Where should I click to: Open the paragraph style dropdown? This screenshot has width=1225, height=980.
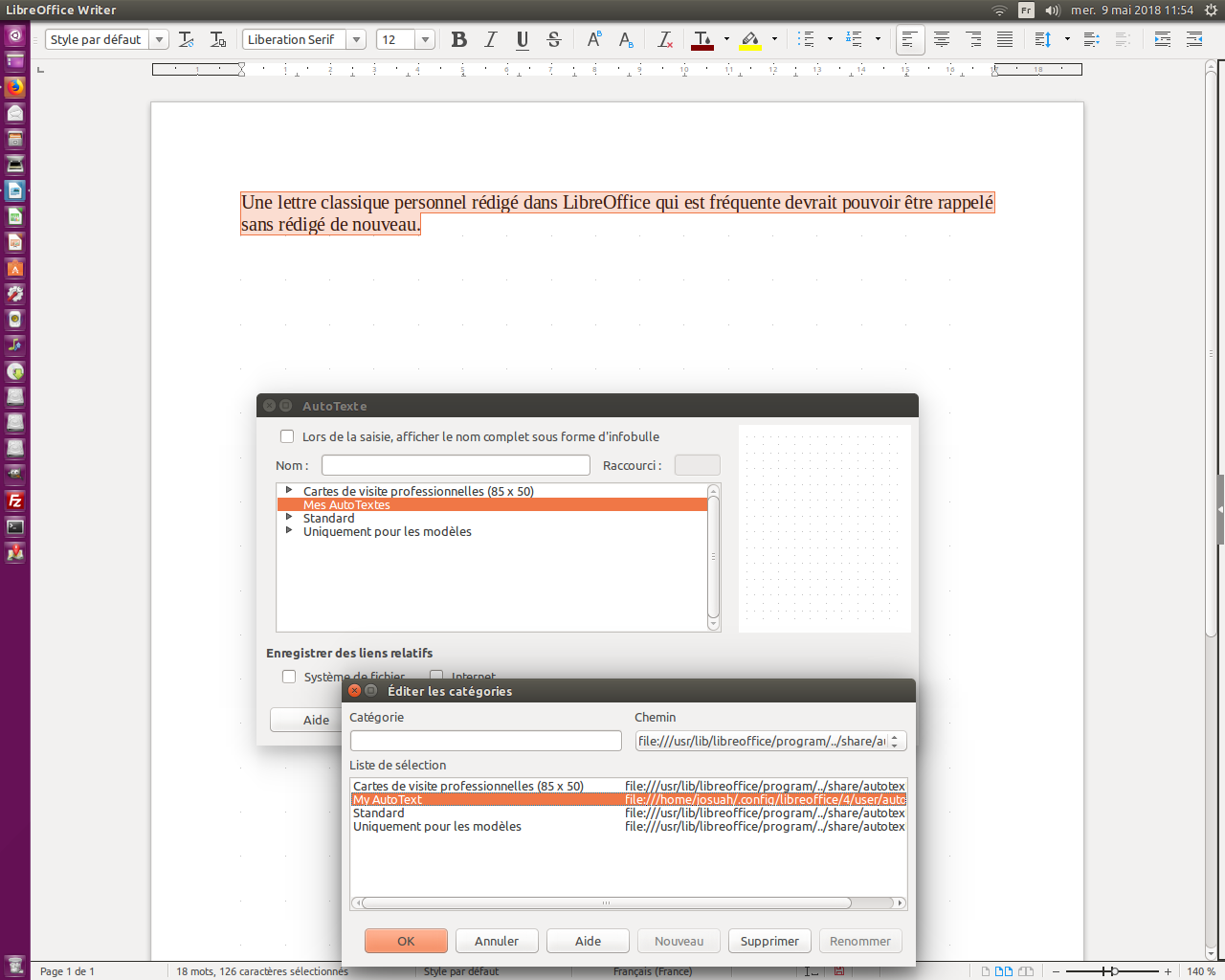tap(160, 39)
